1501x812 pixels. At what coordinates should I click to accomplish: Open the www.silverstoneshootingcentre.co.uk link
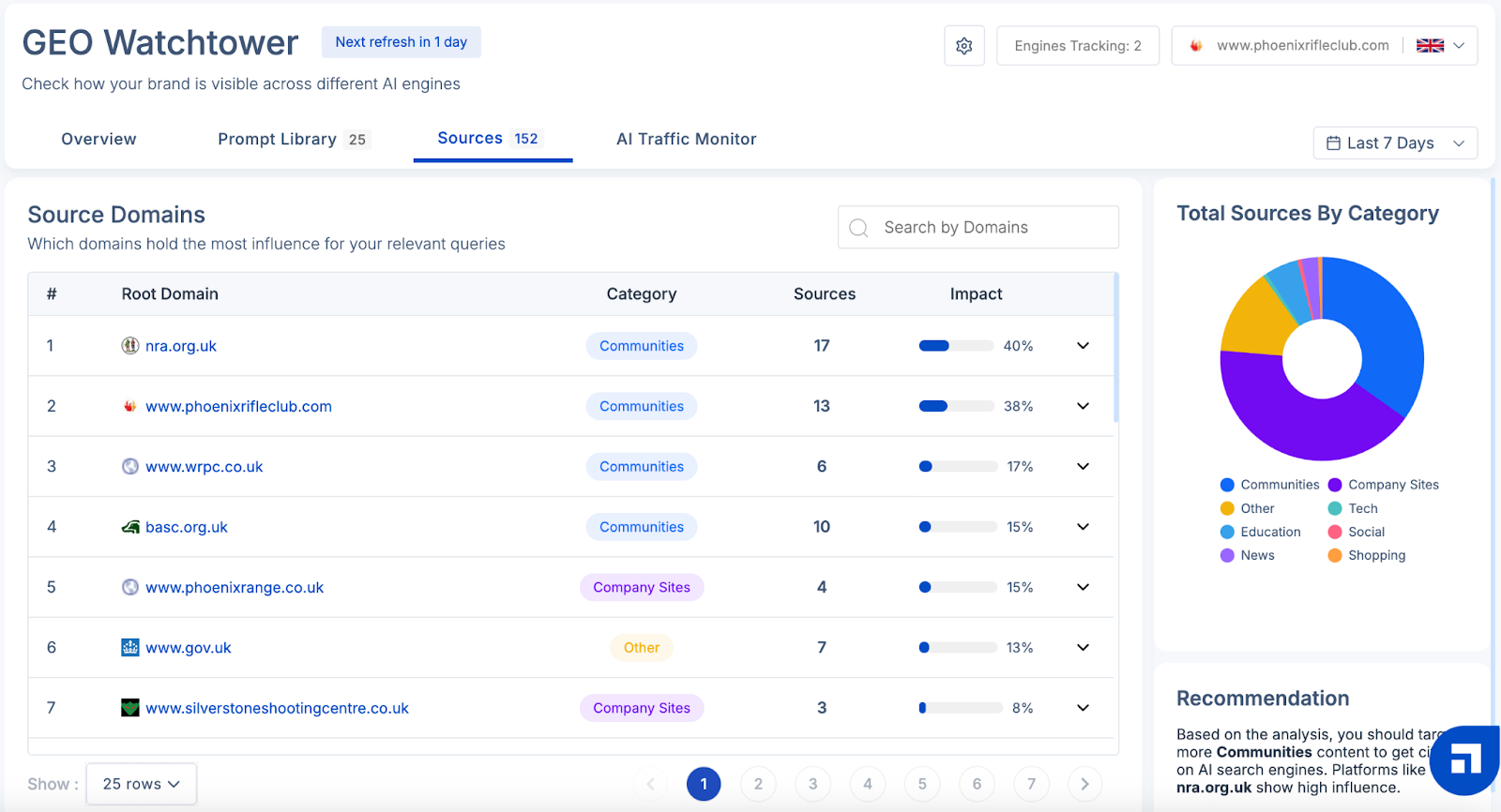[277, 708]
